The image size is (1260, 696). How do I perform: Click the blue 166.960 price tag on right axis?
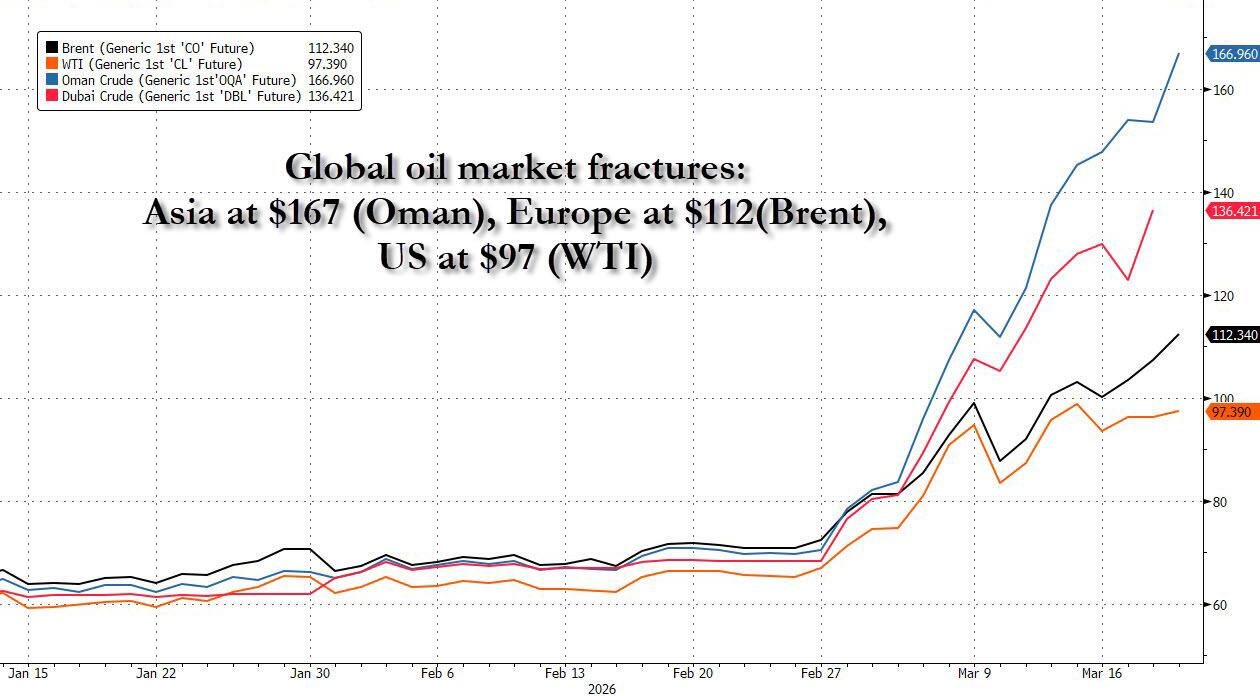(1232, 53)
